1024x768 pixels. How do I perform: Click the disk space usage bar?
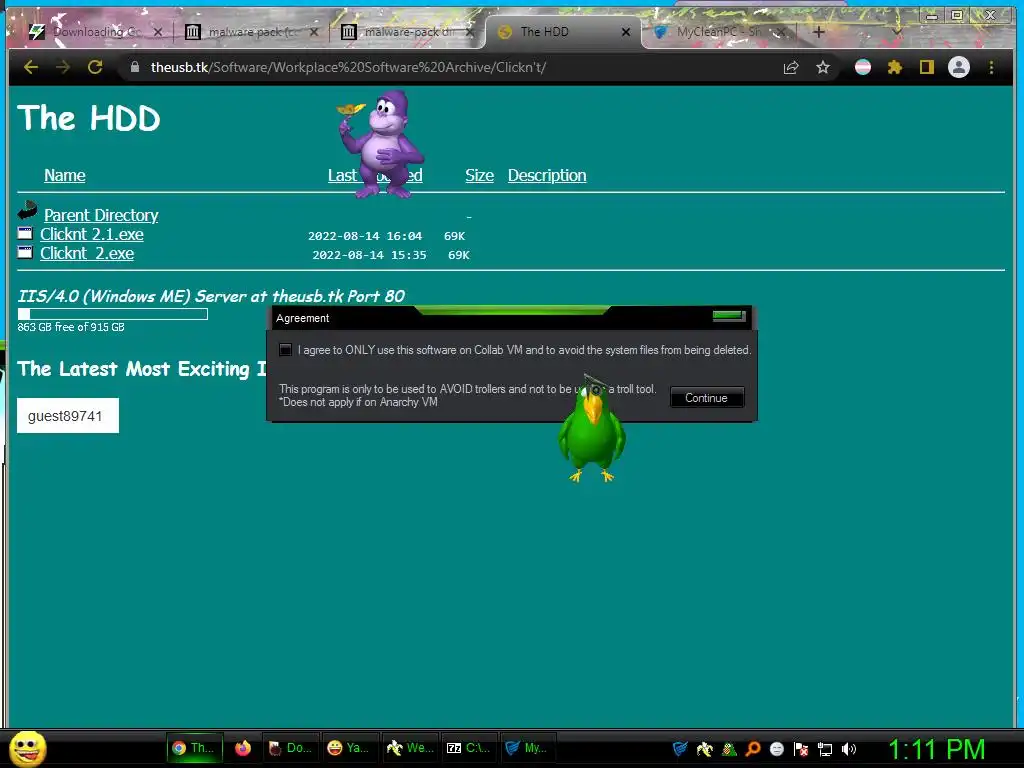[112, 314]
